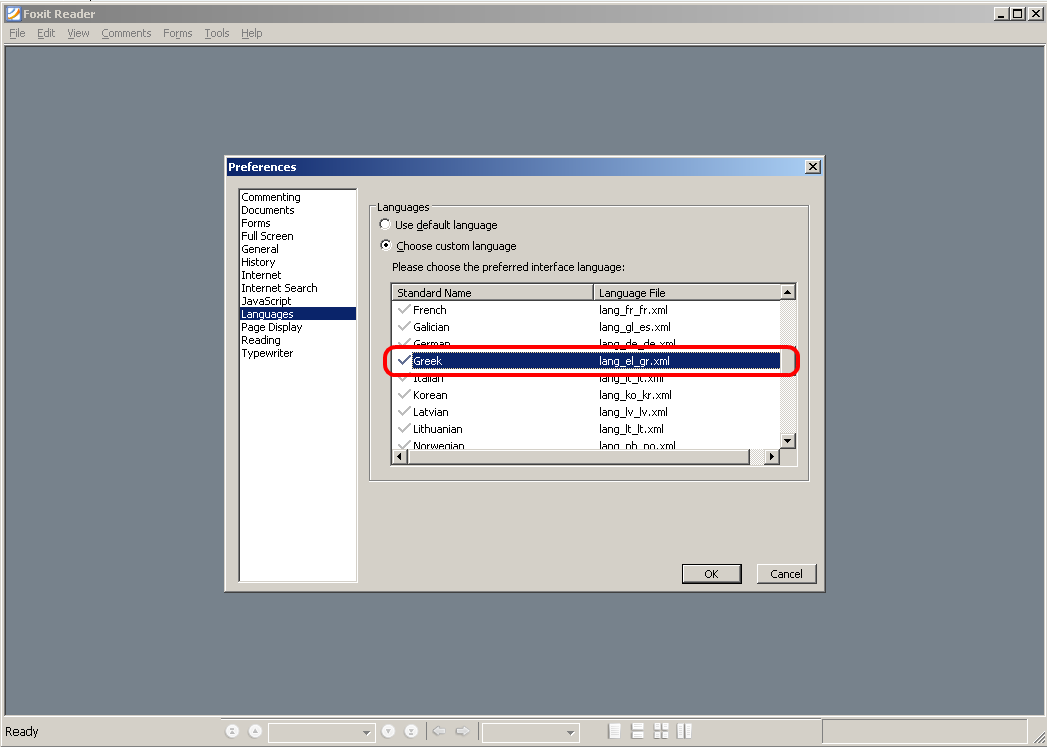This screenshot has width=1047, height=747.
Task: Select Facing pages layout icon
Action: coord(661,731)
